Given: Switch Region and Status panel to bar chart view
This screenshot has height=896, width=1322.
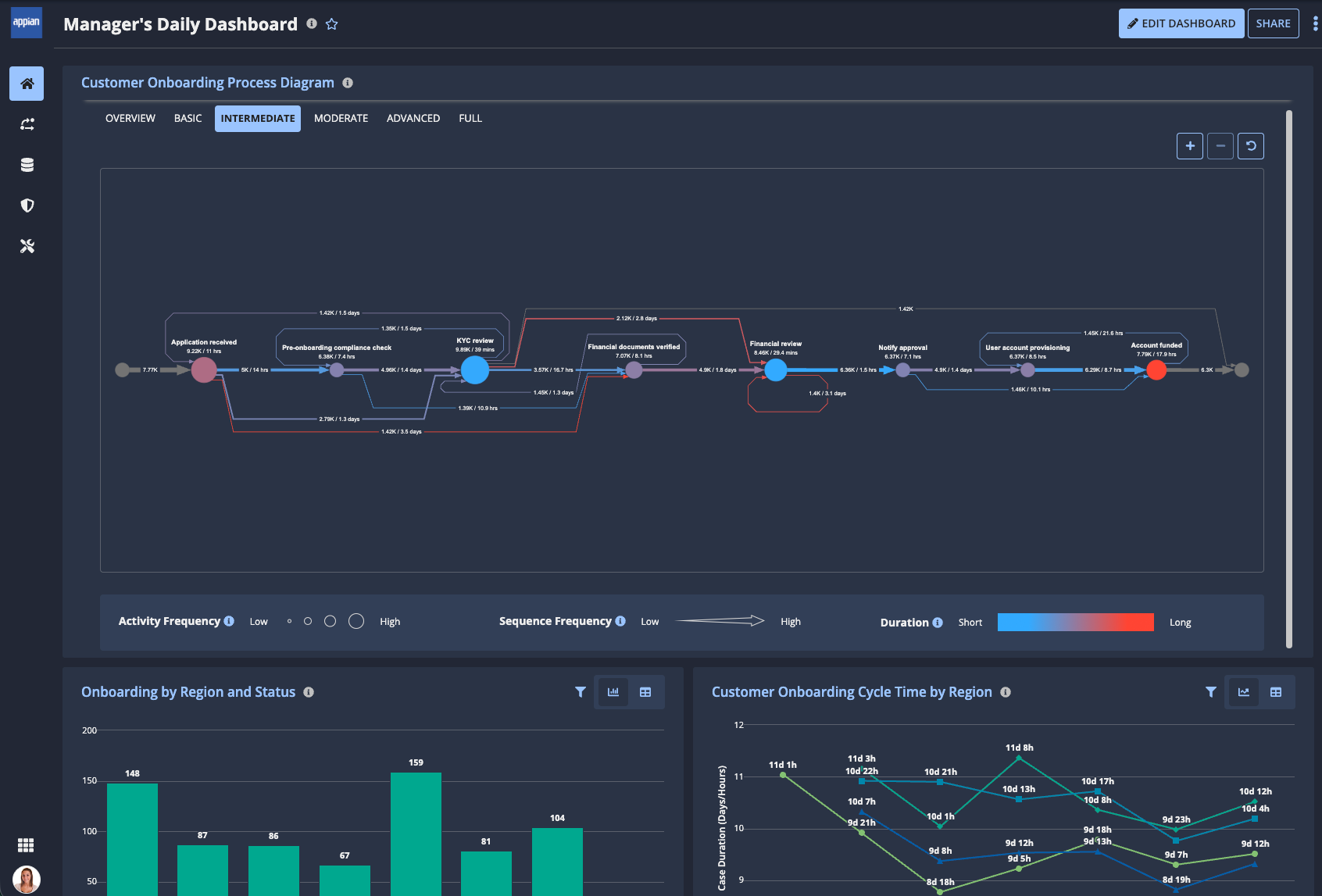Looking at the screenshot, I should (x=613, y=692).
